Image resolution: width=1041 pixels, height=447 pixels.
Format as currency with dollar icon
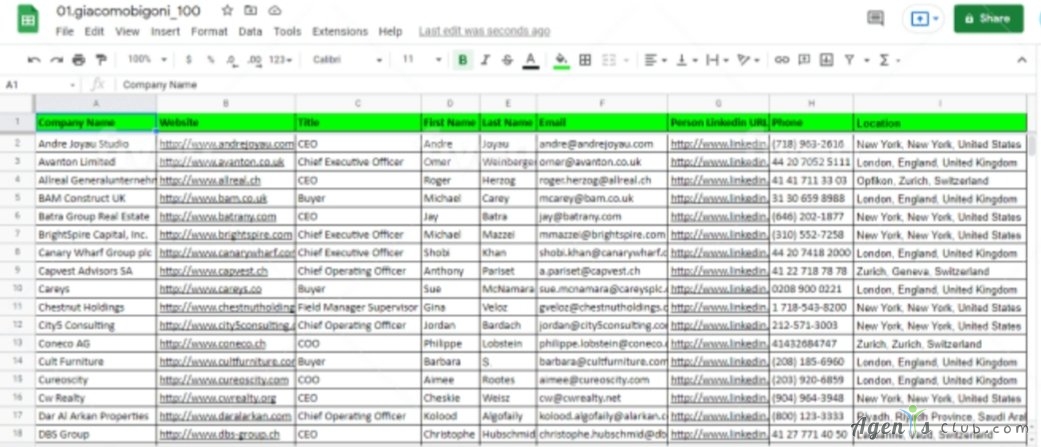tap(189, 60)
